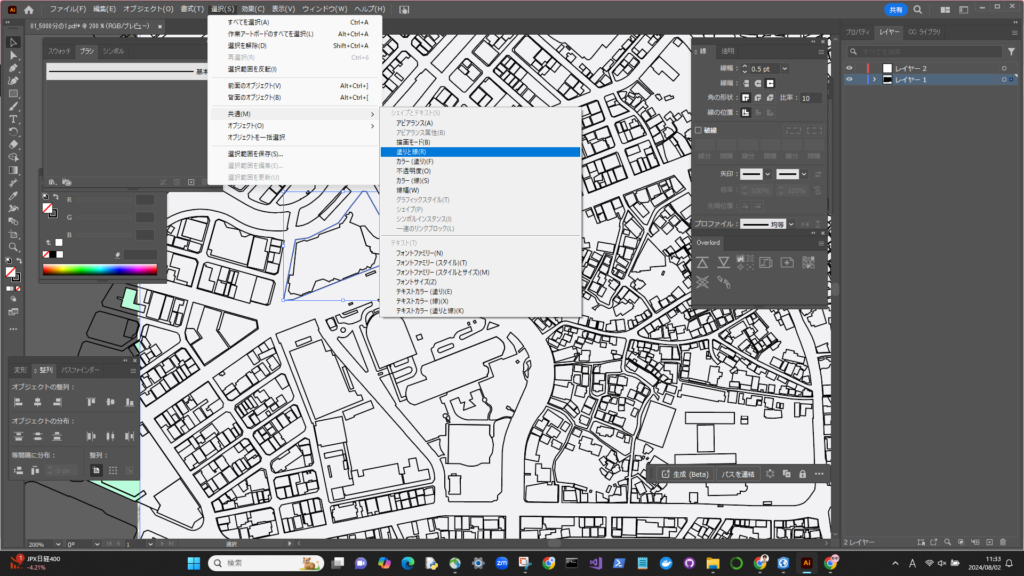
Task: Select the Type tool in the toolbar
Action: [13, 119]
